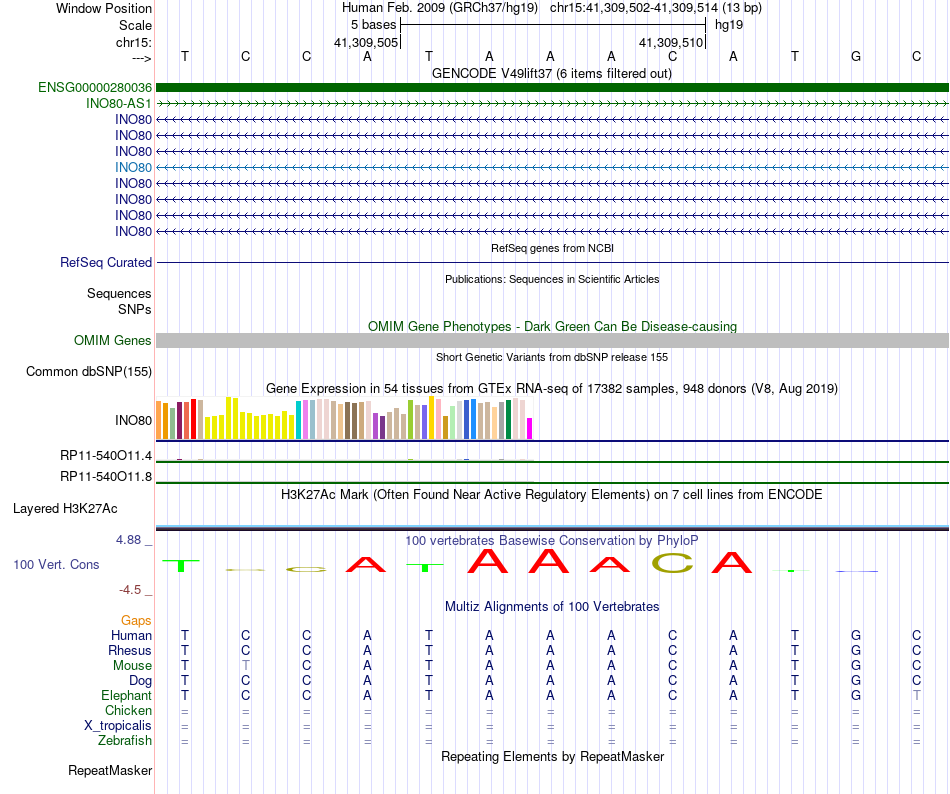Click Human Feb. 2009 (GRCh37/hg19) heading

click(x=440, y=8)
